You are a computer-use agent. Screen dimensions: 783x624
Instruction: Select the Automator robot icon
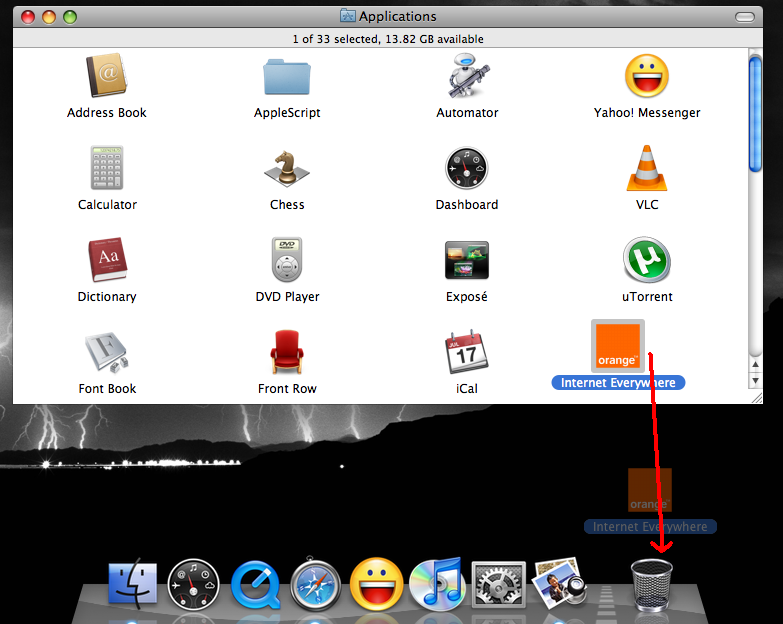467,75
